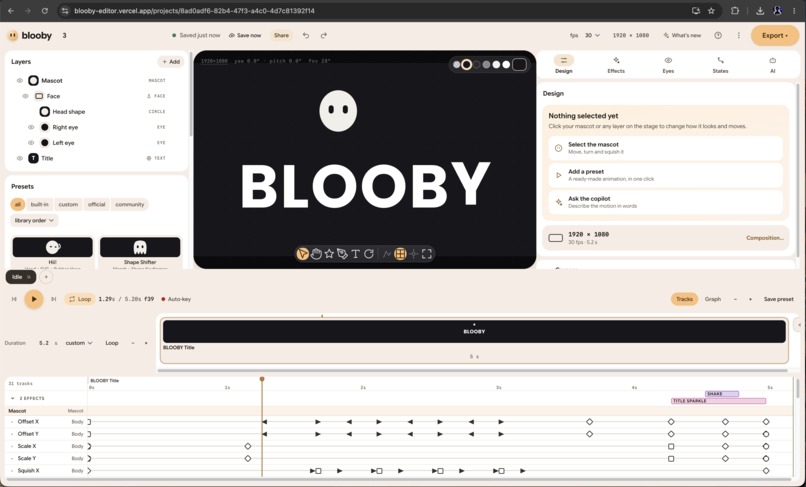Screen dimensions: 806x487
Task: Toggle the motion path curve tool
Action: (x=387, y=254)
